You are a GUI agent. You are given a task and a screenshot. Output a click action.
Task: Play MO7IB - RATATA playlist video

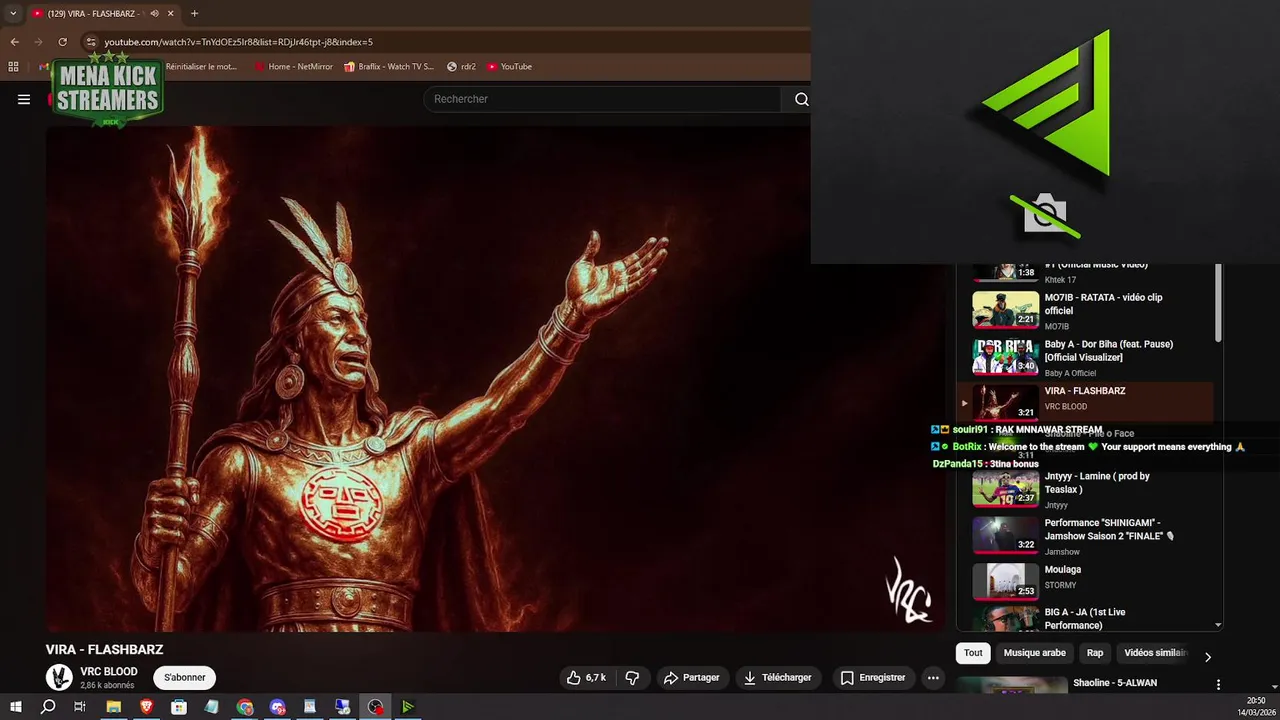[1085, 310]
